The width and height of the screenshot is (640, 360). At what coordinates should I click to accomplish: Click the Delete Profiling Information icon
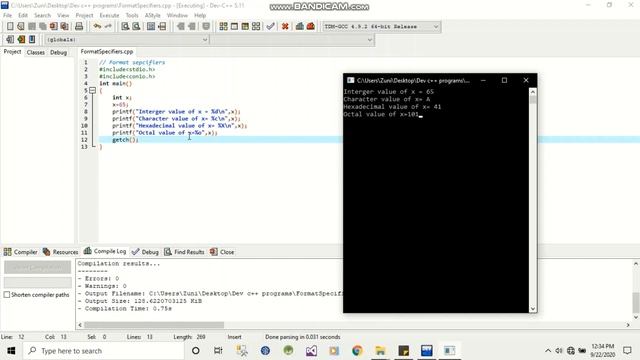click(311, 27)
